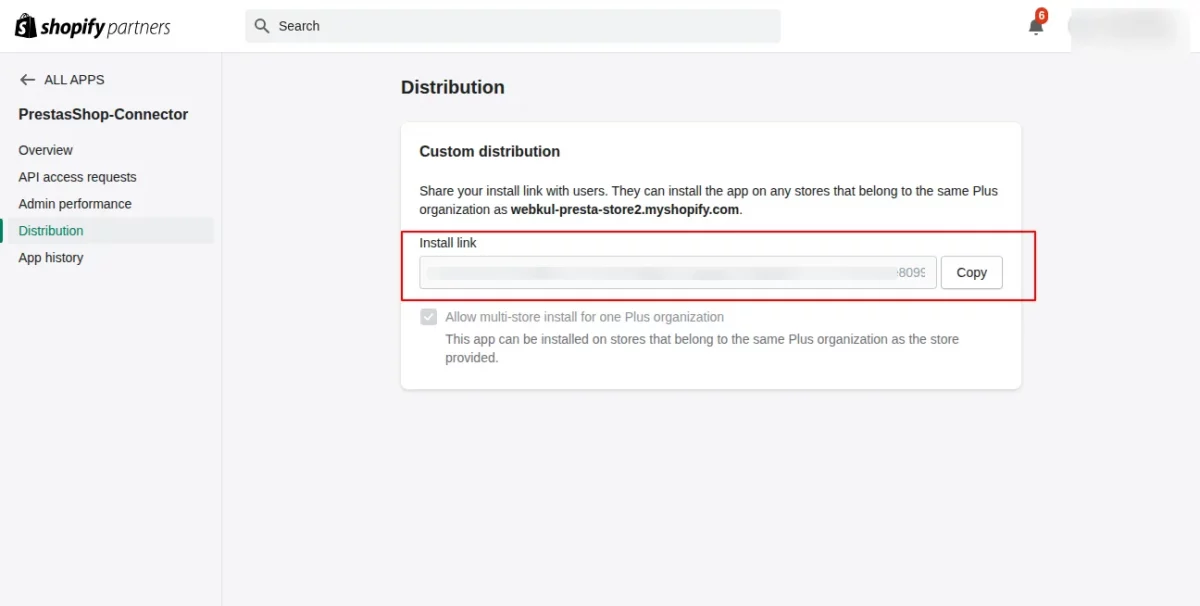Viewport: 1200px width, 606px height.
Task: Click the Install link text field
Action: pyautogui.click(x=677, y=272)
